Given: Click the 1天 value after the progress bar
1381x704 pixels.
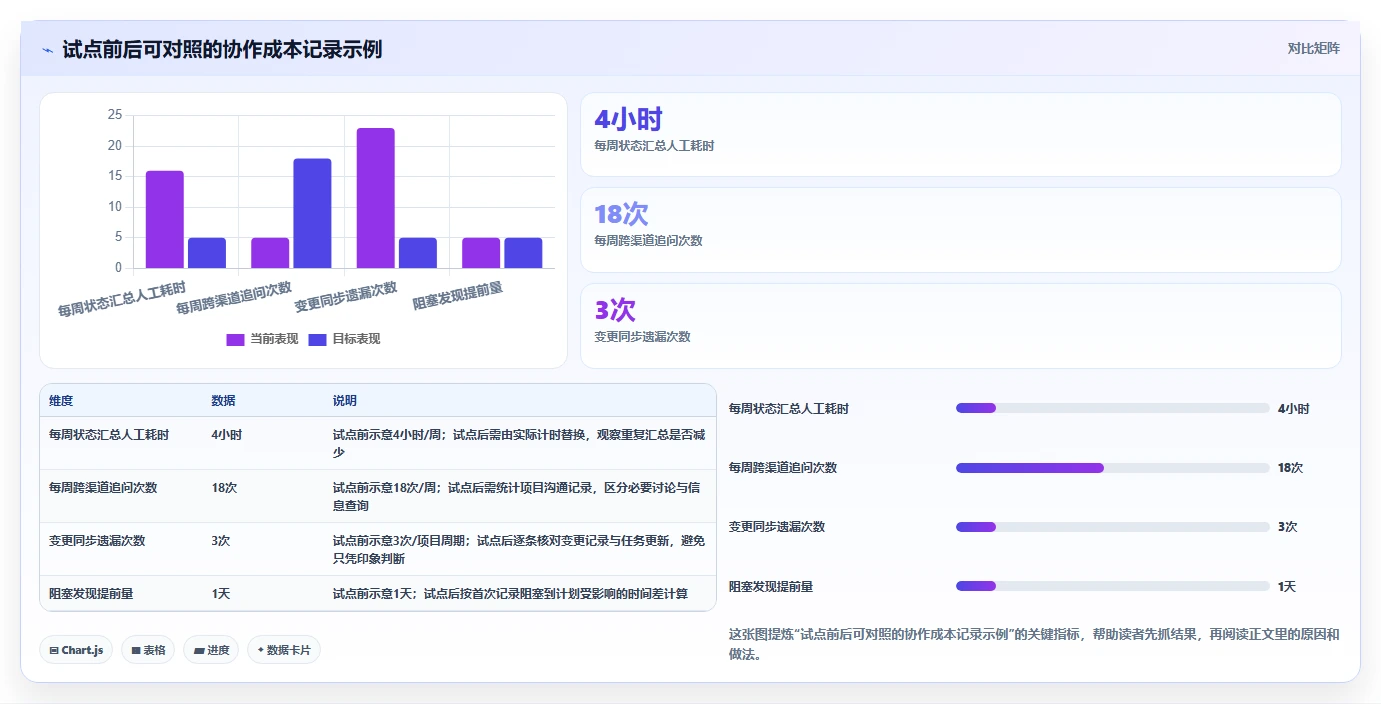Looking at the screenshot, I should point(1287,587).
